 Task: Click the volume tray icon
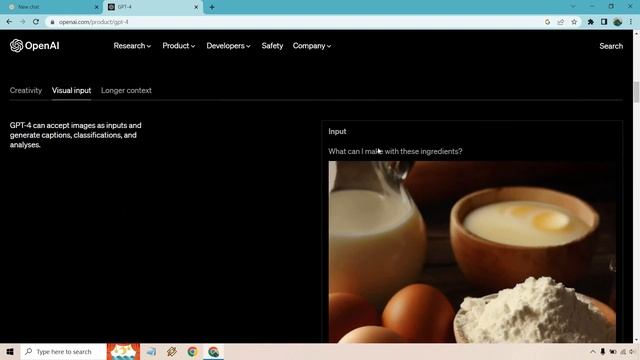(x=632, y=351)
